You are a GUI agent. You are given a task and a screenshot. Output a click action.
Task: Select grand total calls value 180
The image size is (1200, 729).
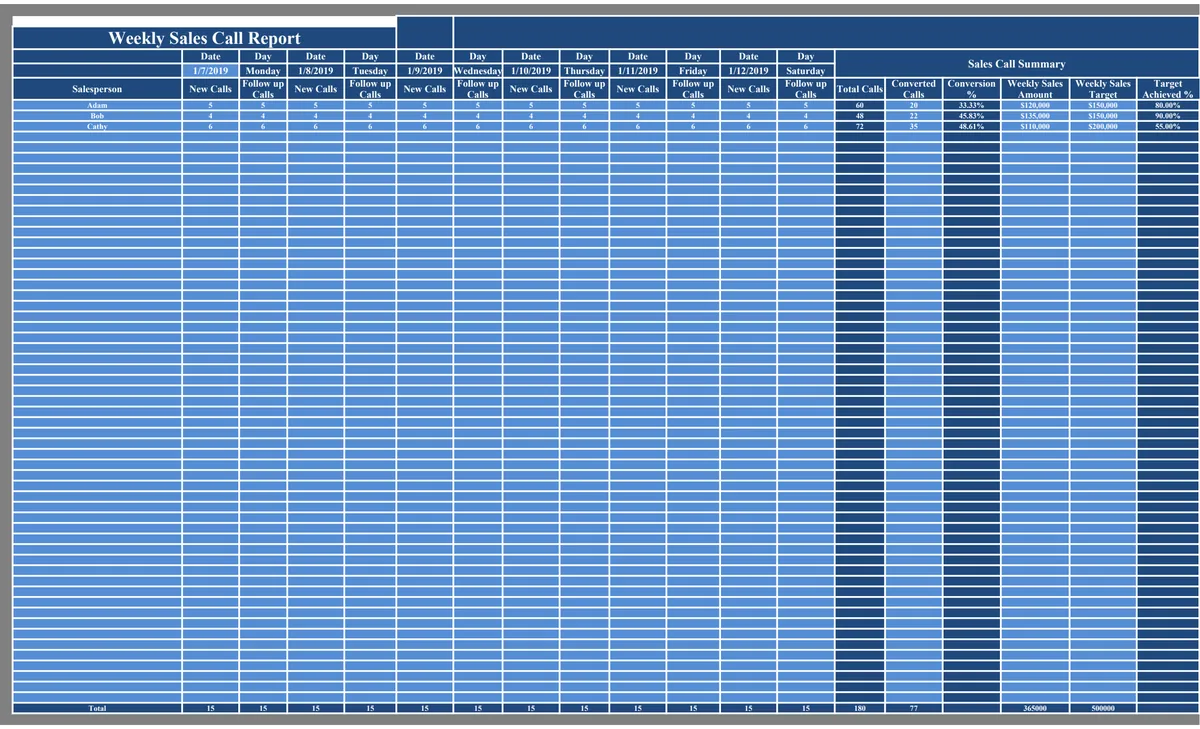click(x=860, y=708)
